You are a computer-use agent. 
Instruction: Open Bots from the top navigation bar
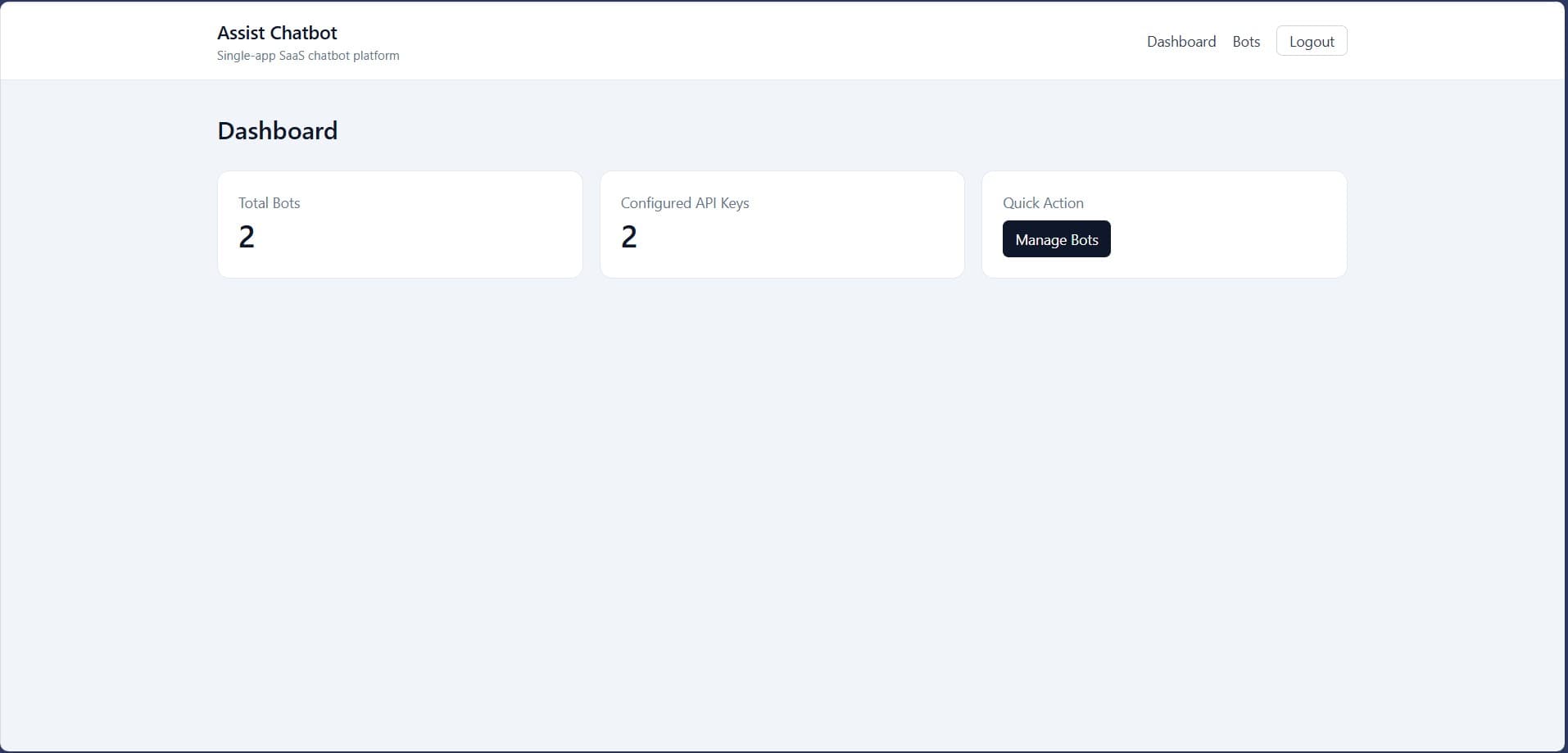point(1246,41)
